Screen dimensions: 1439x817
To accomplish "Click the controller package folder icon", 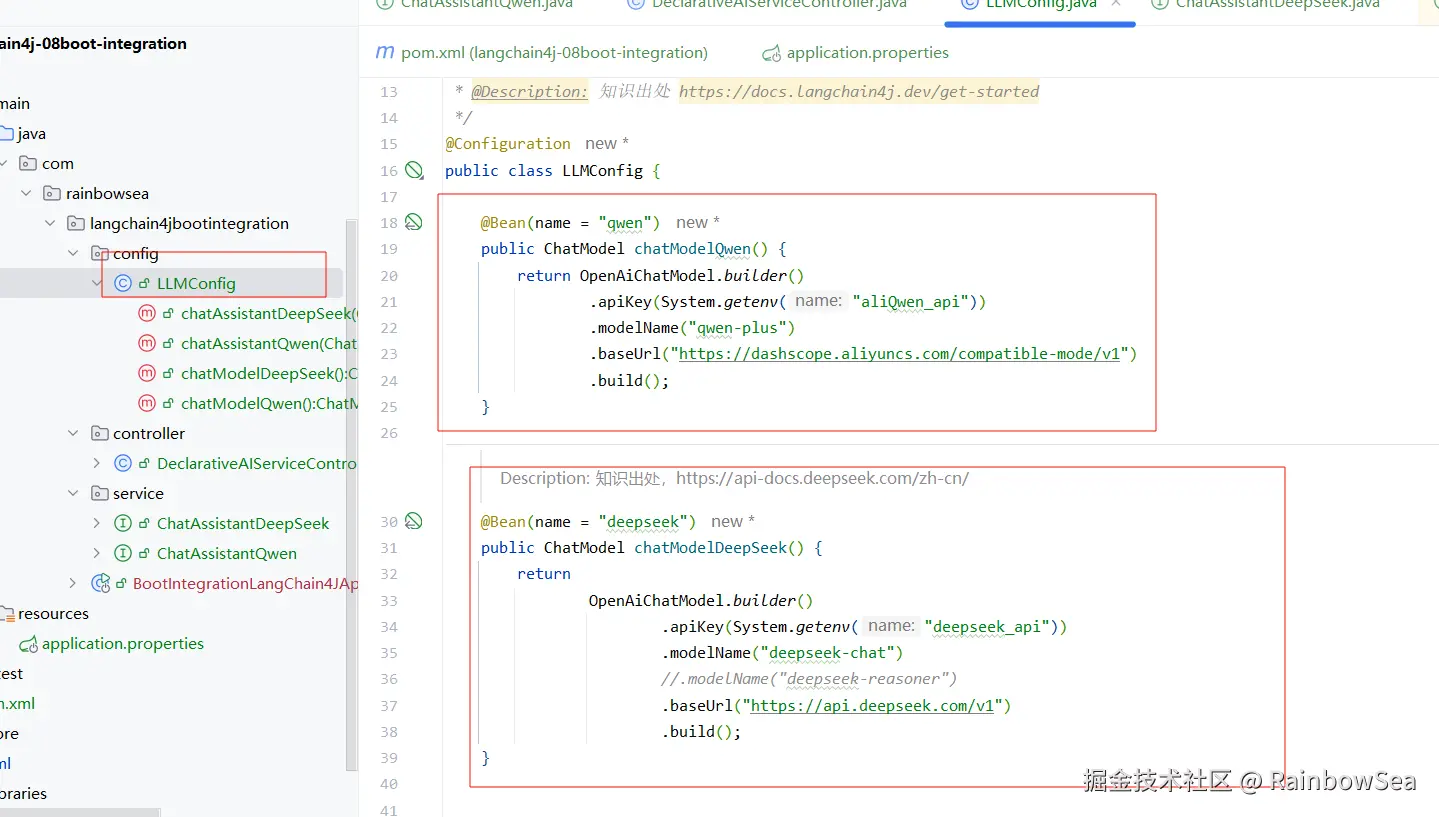I will [99, 433].
